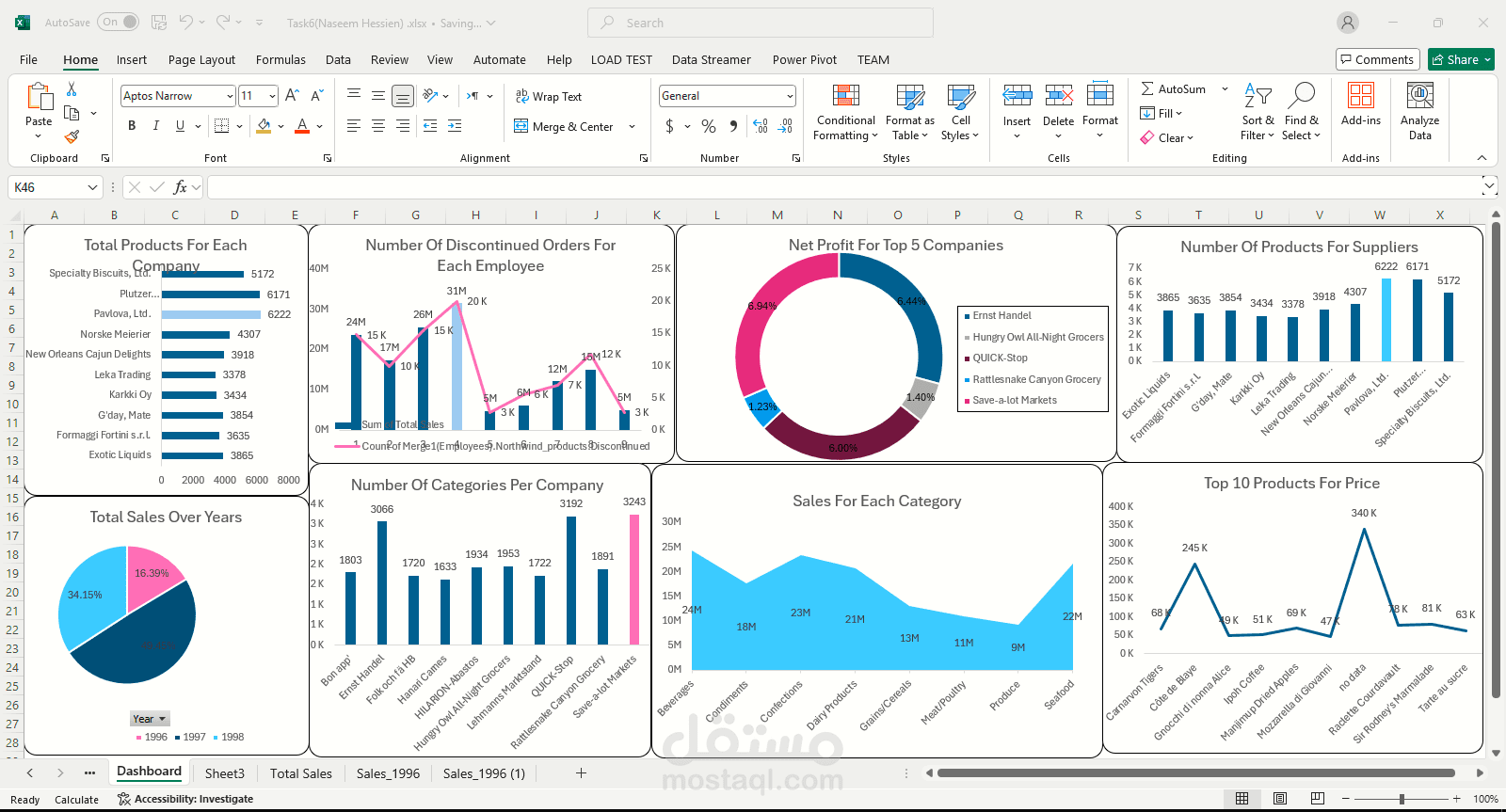
Task: Toggle Wrap Text
Action: 549,96
